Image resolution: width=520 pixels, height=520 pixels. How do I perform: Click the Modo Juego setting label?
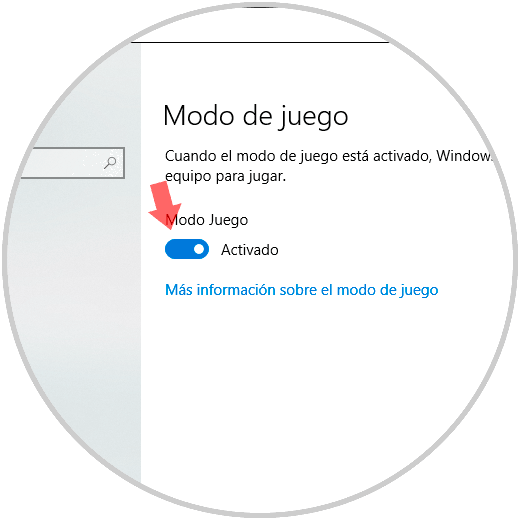pyautogui.click(x=207, y=220)
